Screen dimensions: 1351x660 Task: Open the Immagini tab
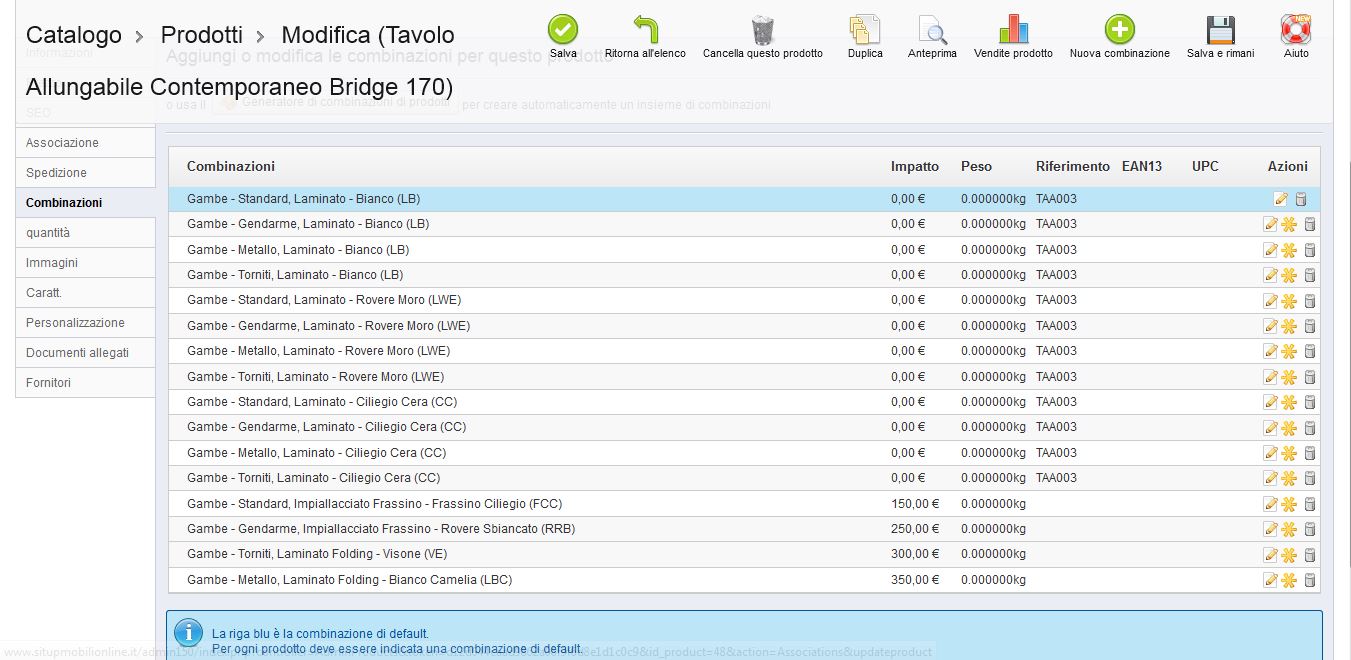pyautogui.click(x=85, y=263)
